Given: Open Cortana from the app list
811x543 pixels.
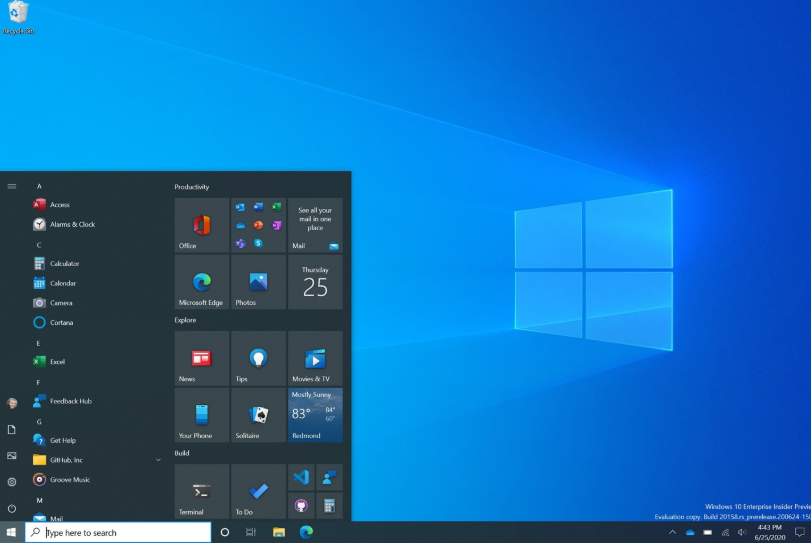Looking at the screenshot, I should click(97, 323).
